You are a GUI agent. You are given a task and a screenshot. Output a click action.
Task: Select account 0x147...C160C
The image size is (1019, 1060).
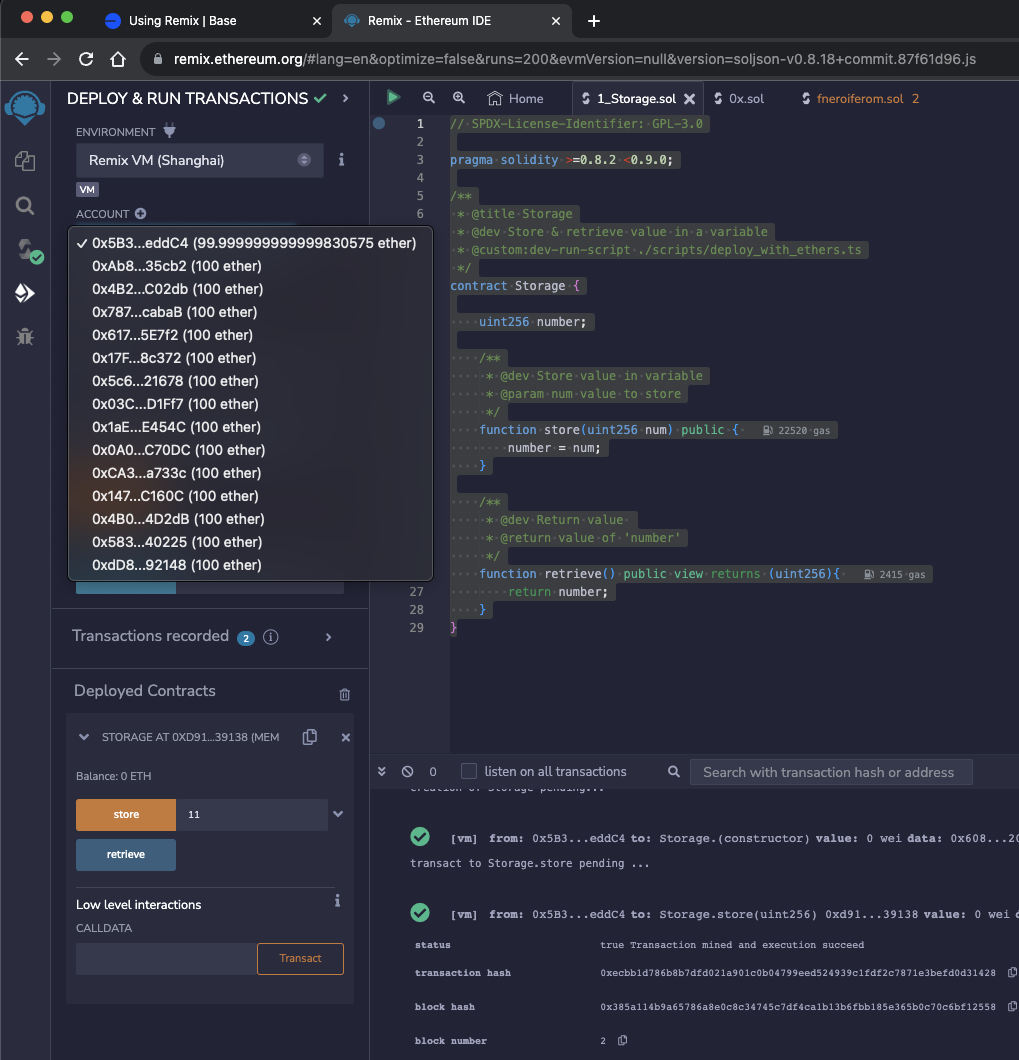250,496
